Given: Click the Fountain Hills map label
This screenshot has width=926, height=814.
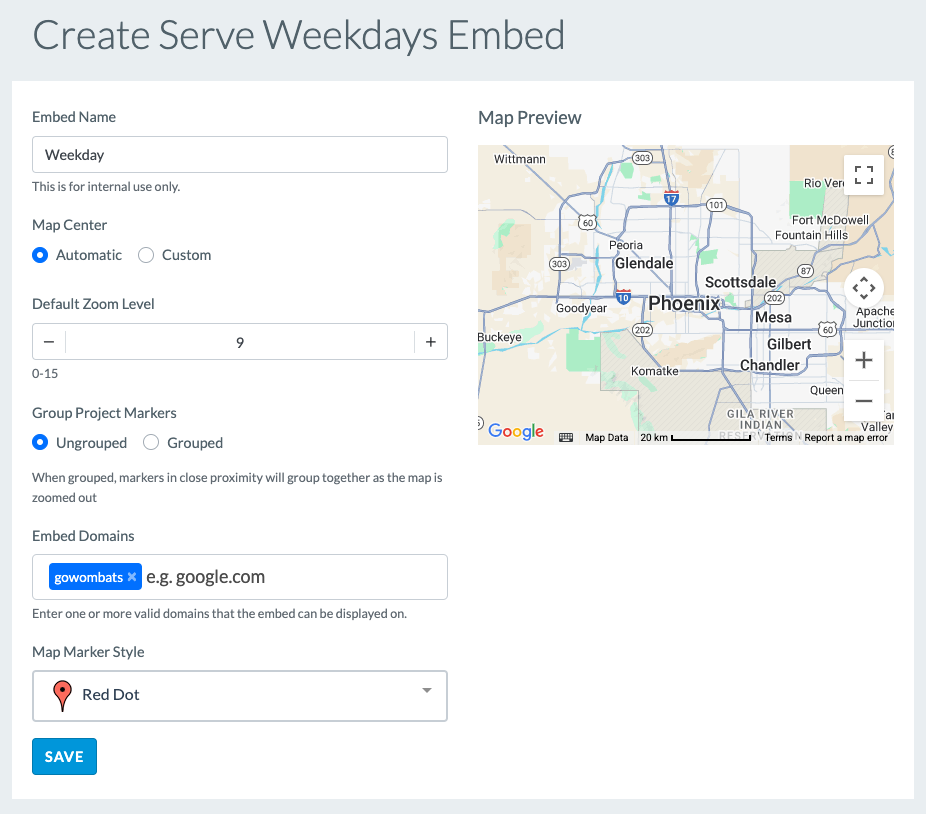Looking at the screenshot, I should click(811, 235).
